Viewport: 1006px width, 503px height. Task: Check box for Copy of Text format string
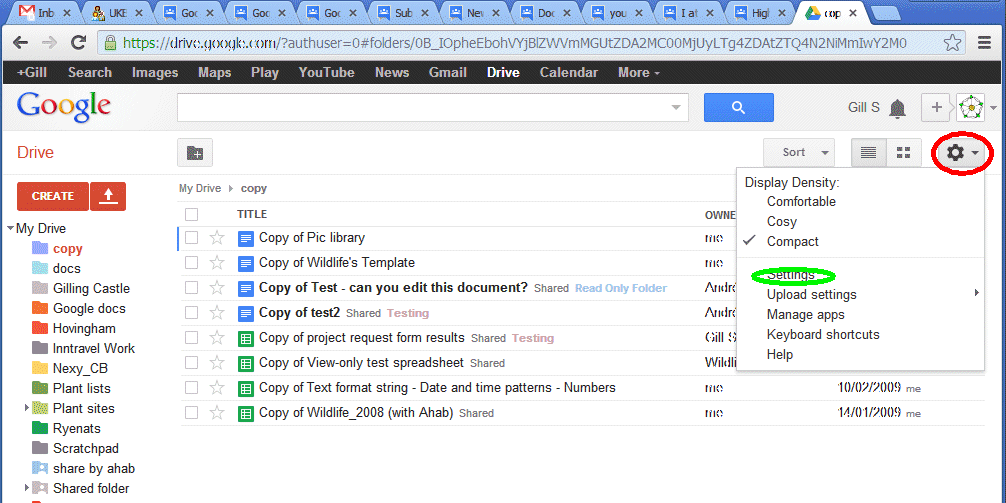(x=191, y=388)
